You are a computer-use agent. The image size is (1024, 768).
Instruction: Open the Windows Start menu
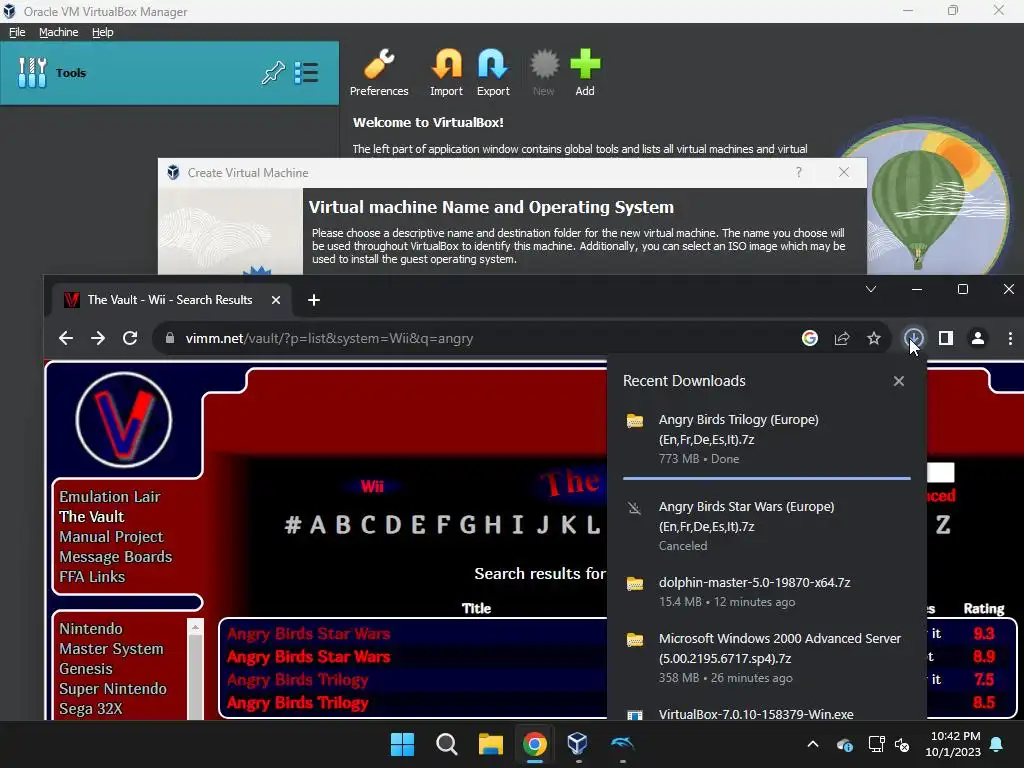point(402,744)
